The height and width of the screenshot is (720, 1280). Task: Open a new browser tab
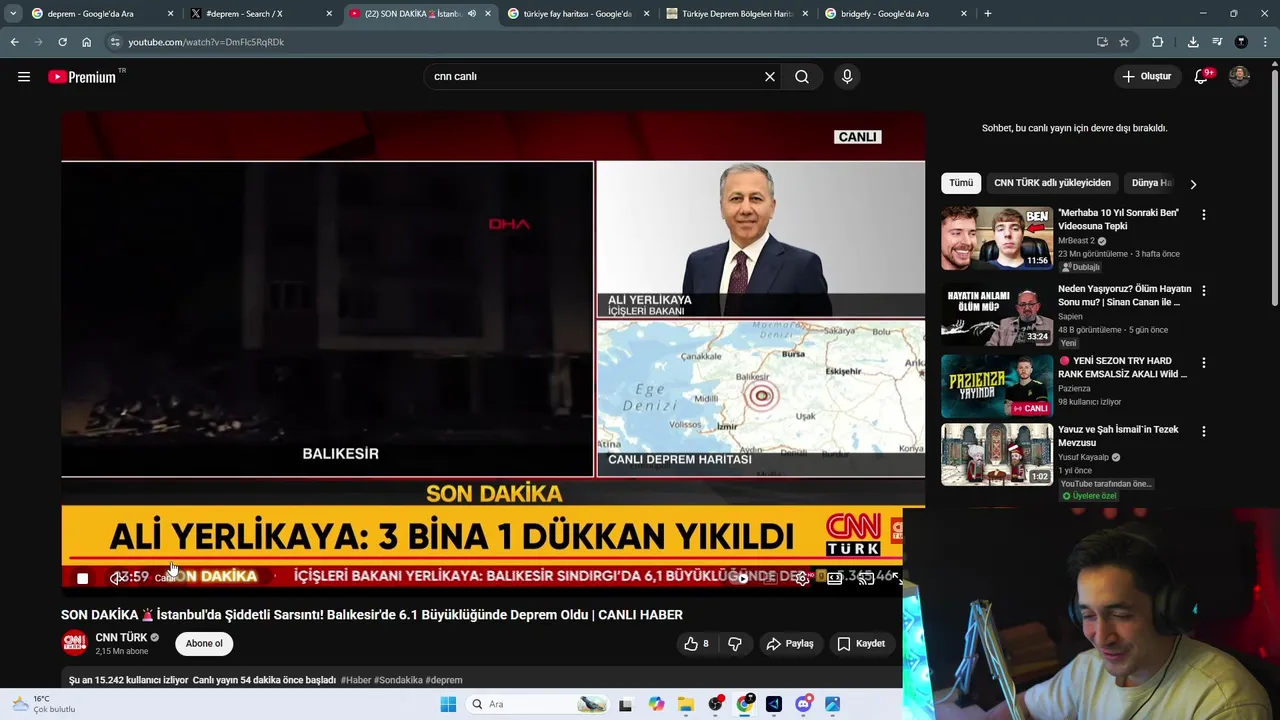pos(988,14)
